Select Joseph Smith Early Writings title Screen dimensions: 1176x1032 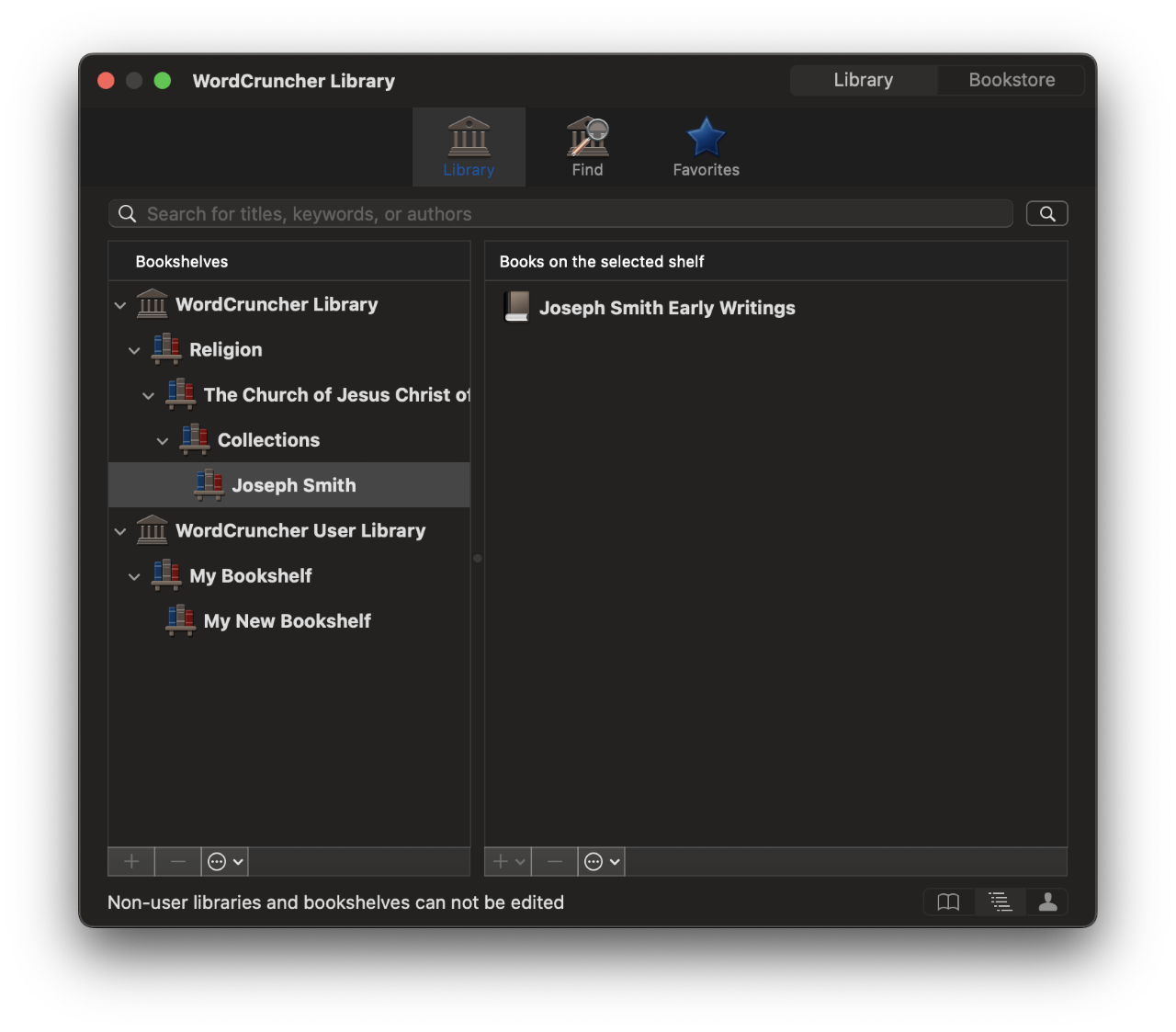[x=667, y=308]
